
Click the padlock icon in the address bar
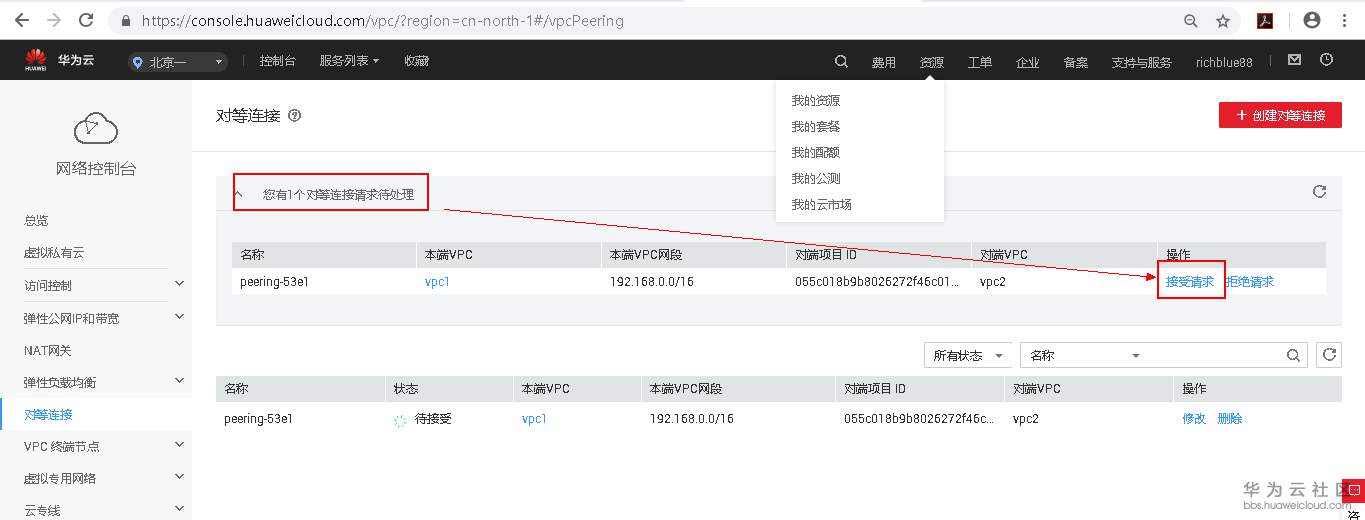point(126,20)
